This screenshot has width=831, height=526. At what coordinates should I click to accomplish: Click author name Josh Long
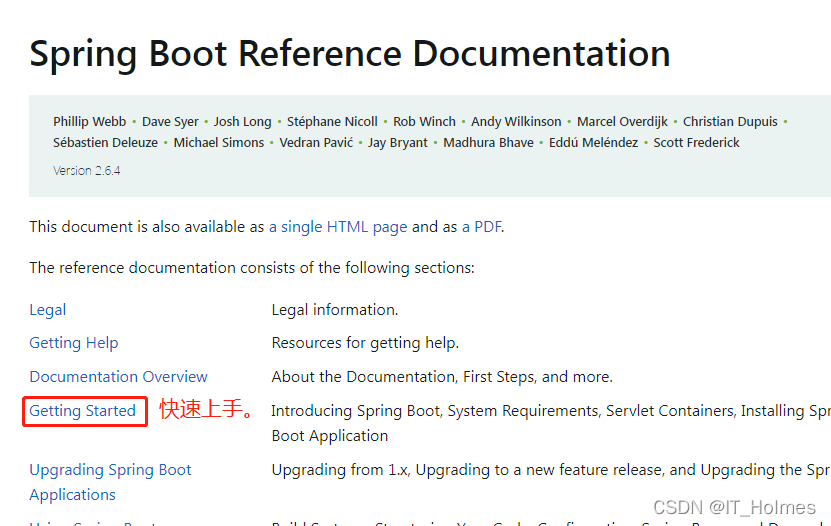pos(242,122)
